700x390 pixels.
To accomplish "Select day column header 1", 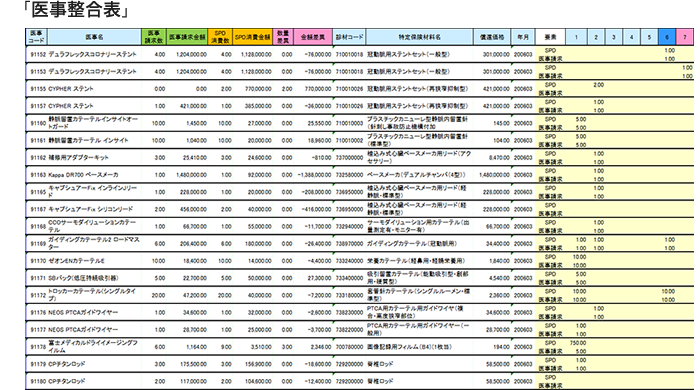I will tap(576, 37).
